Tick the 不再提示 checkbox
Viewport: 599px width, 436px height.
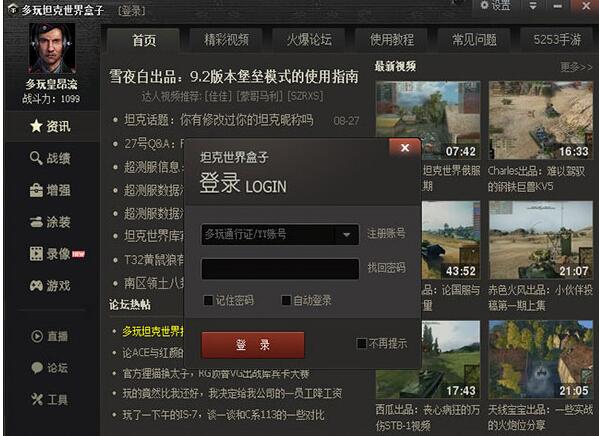tap(361, 344)
